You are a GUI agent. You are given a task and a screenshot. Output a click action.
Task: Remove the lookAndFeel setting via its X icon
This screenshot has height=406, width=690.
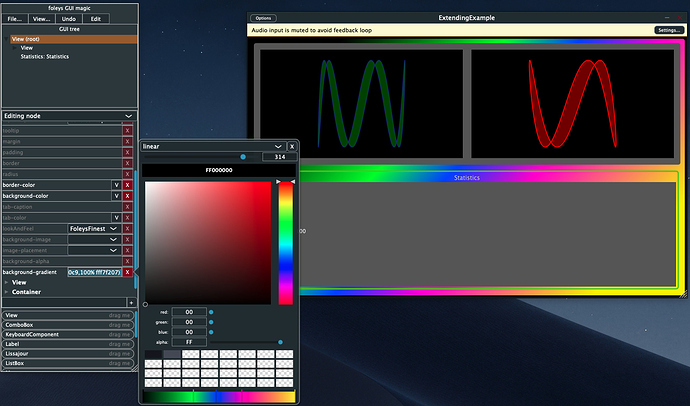tap(128, 229)
